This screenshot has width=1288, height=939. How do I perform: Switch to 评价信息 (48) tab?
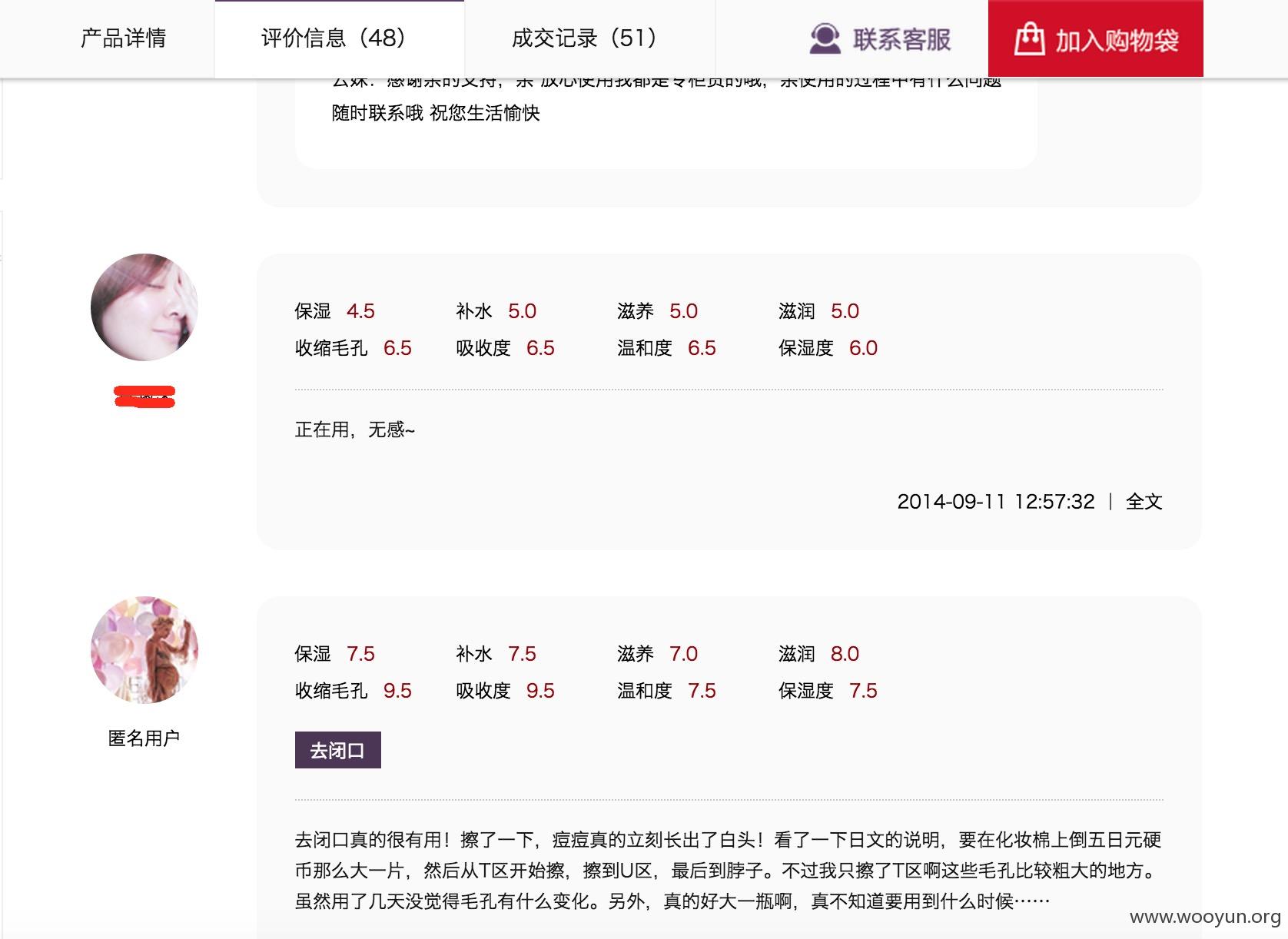(340, 38)
